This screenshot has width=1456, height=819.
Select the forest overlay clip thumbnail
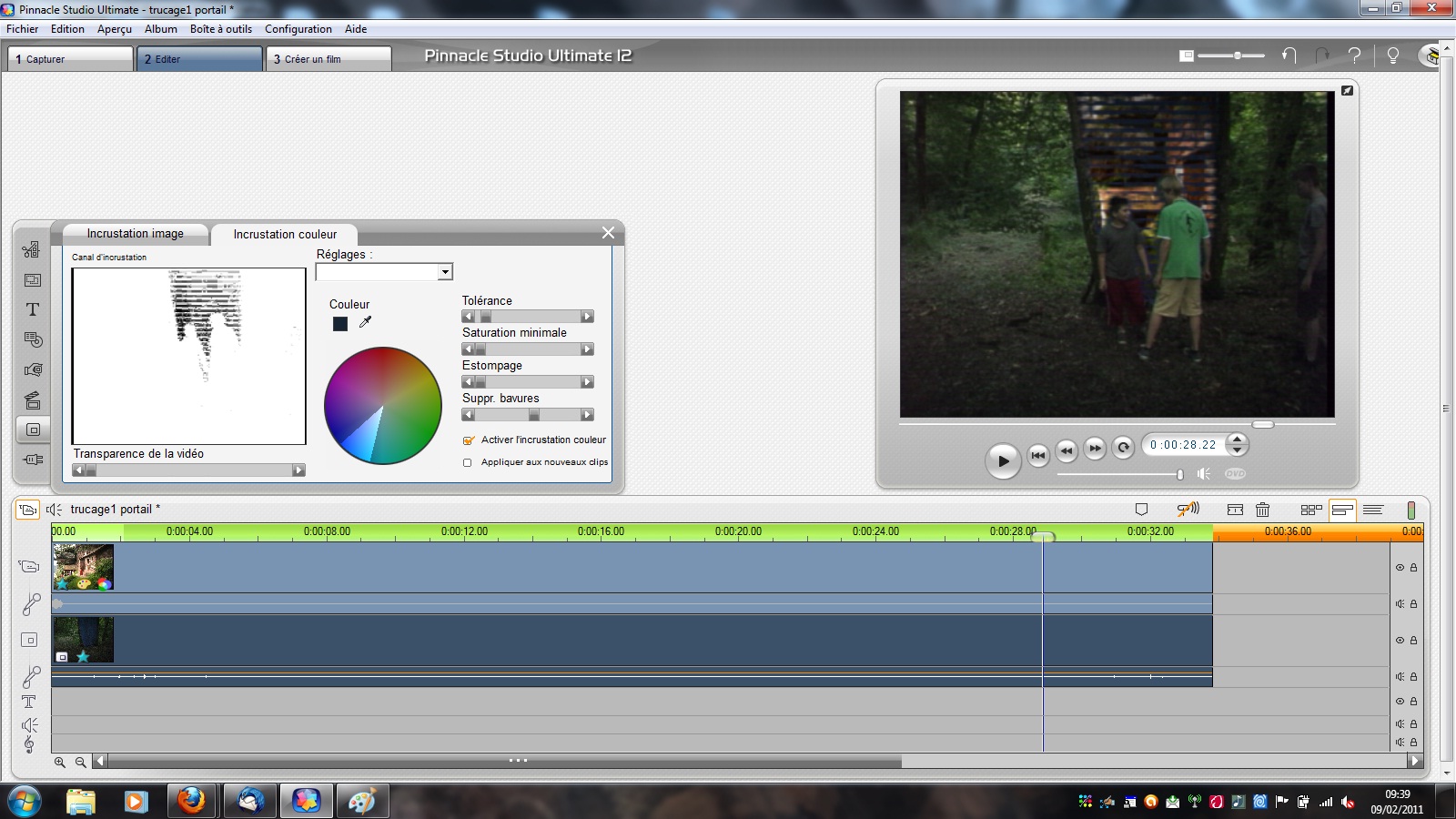(x=83, y=640)
